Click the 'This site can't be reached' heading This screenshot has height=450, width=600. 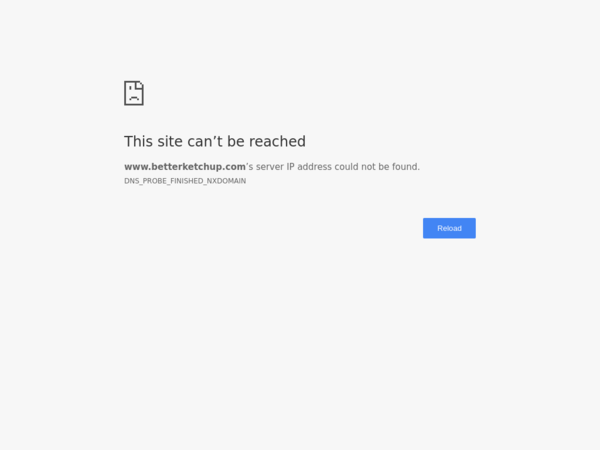click(215, 141)
